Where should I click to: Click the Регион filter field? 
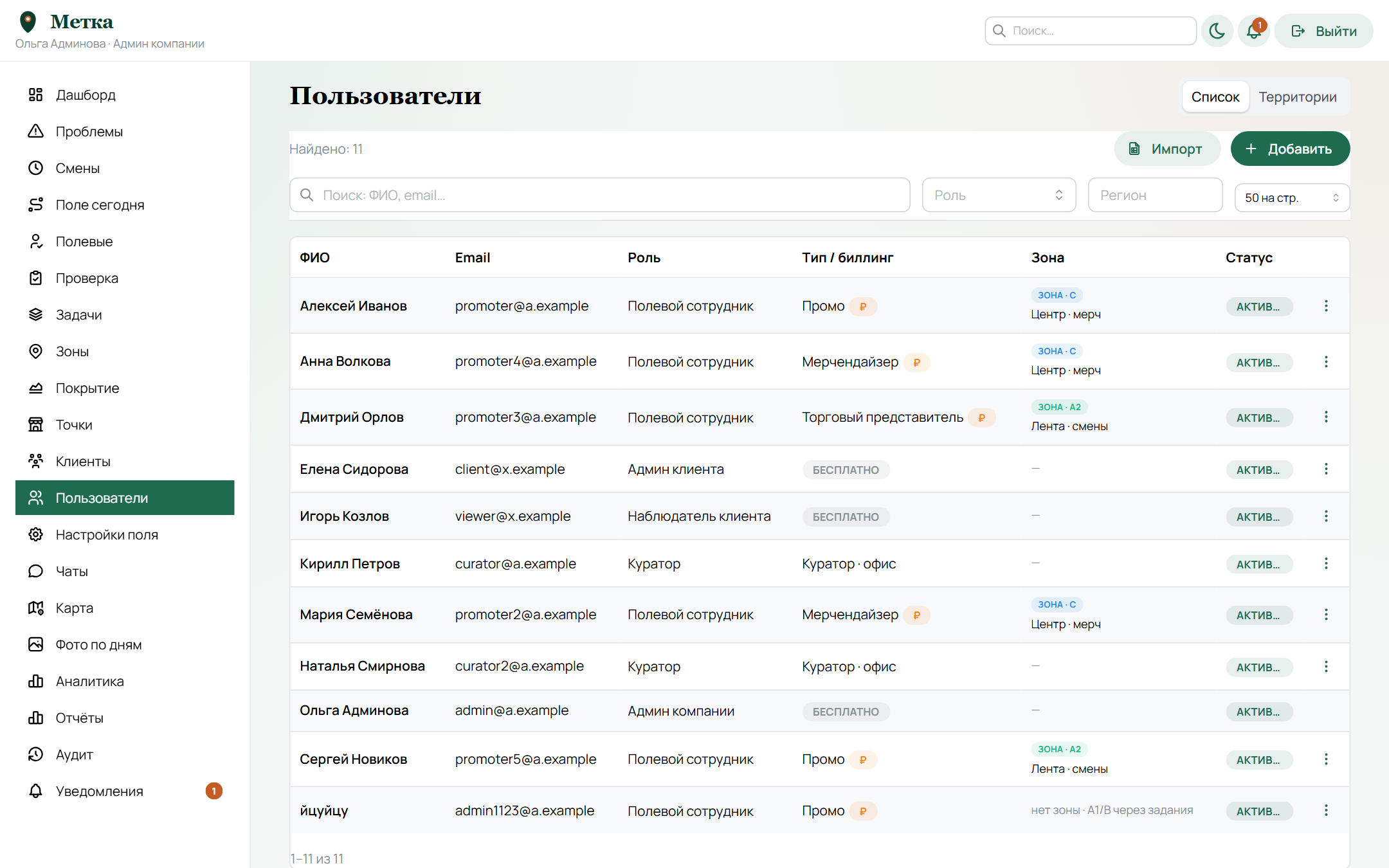1155,195
